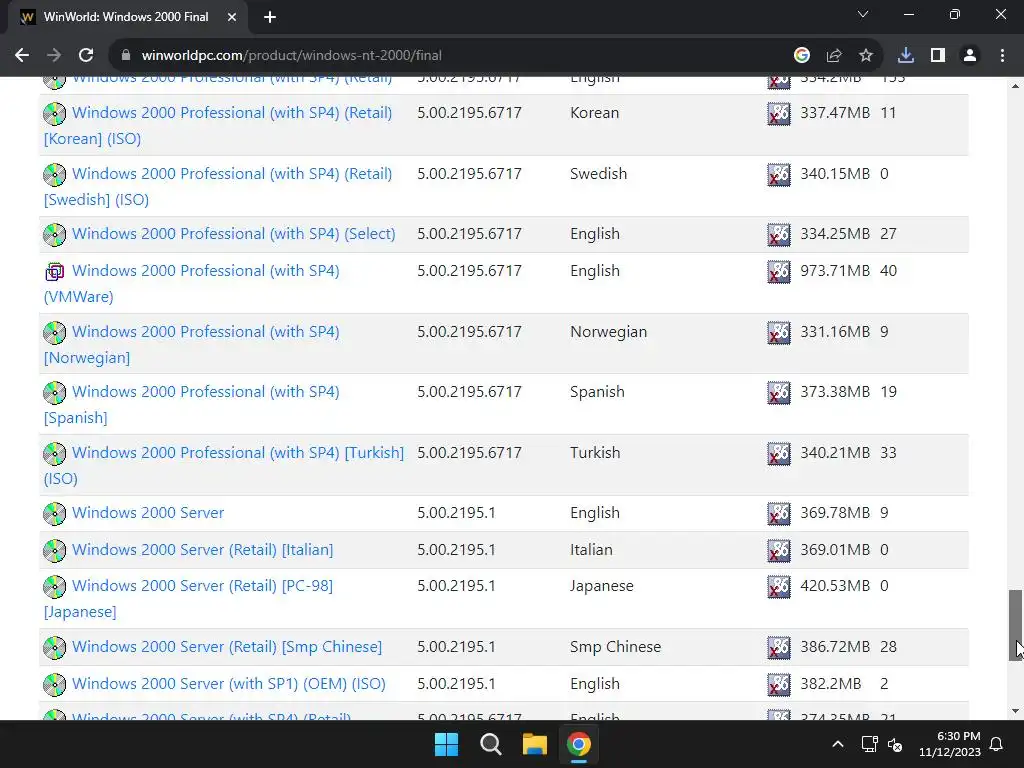
Task: Share this page via share icon
Action: pyautogui.click(x=834, y=56)
